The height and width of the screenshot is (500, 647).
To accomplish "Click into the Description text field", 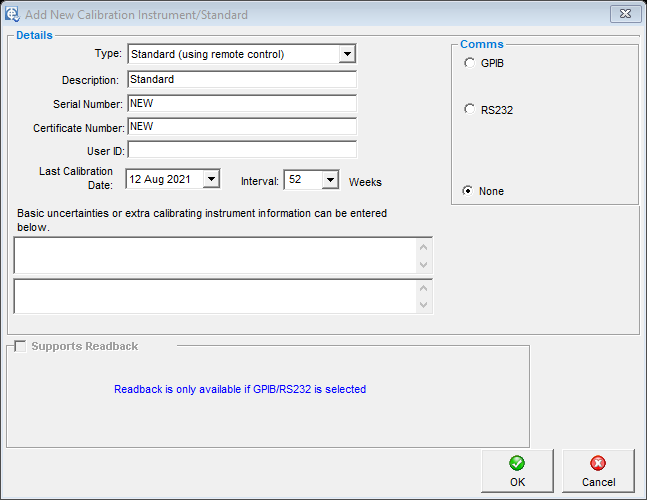I will tap(240, 79).
